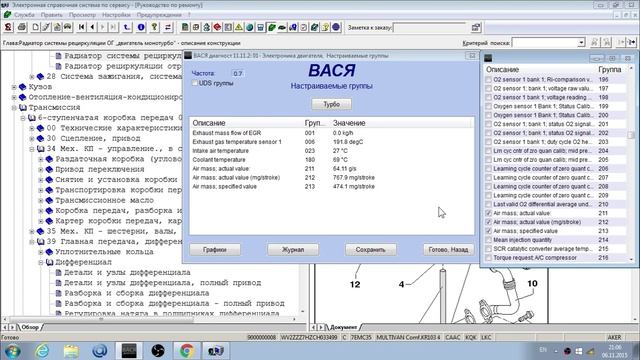Viewport: 640px width, 360px height.
Task: Open the Служба menu
Action: click(24, 15)
